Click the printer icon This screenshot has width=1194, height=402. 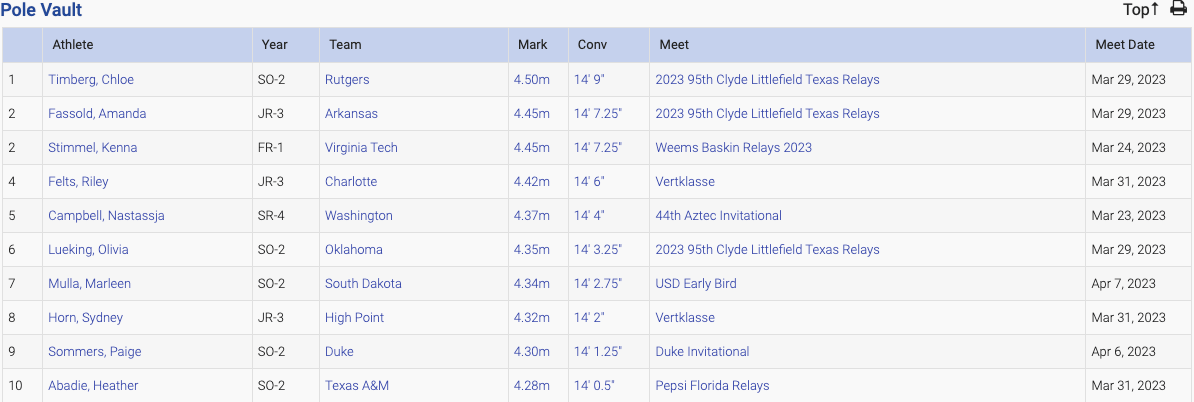point(1178,9)
